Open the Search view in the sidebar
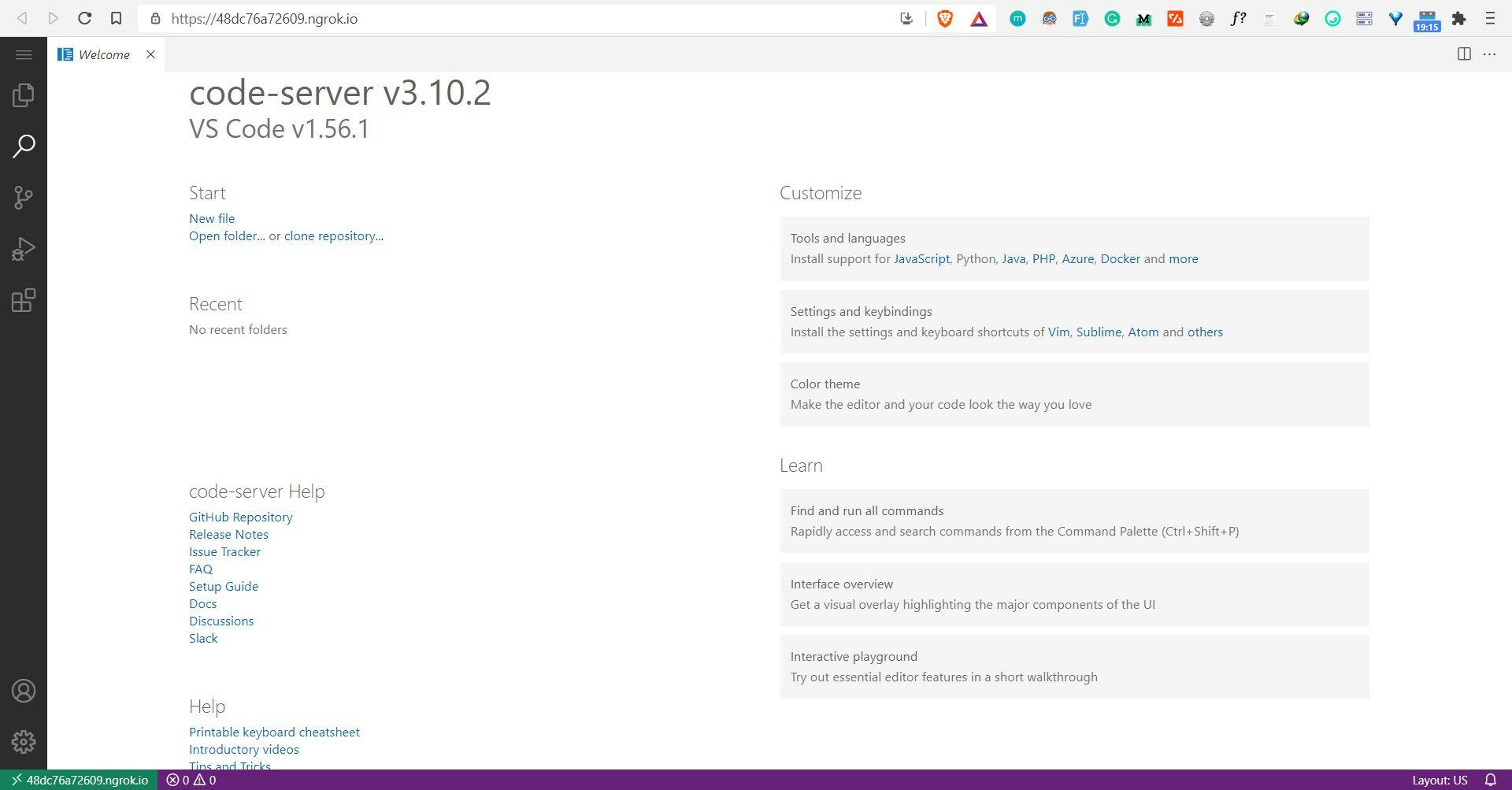Screen dimensions: 1512x790 pyautogui.click(x=24, y=146)
